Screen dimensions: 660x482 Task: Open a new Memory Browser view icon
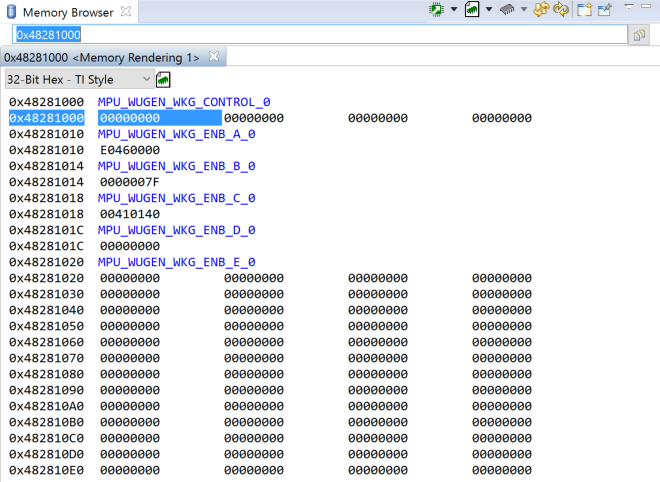(x=585, y=9)
